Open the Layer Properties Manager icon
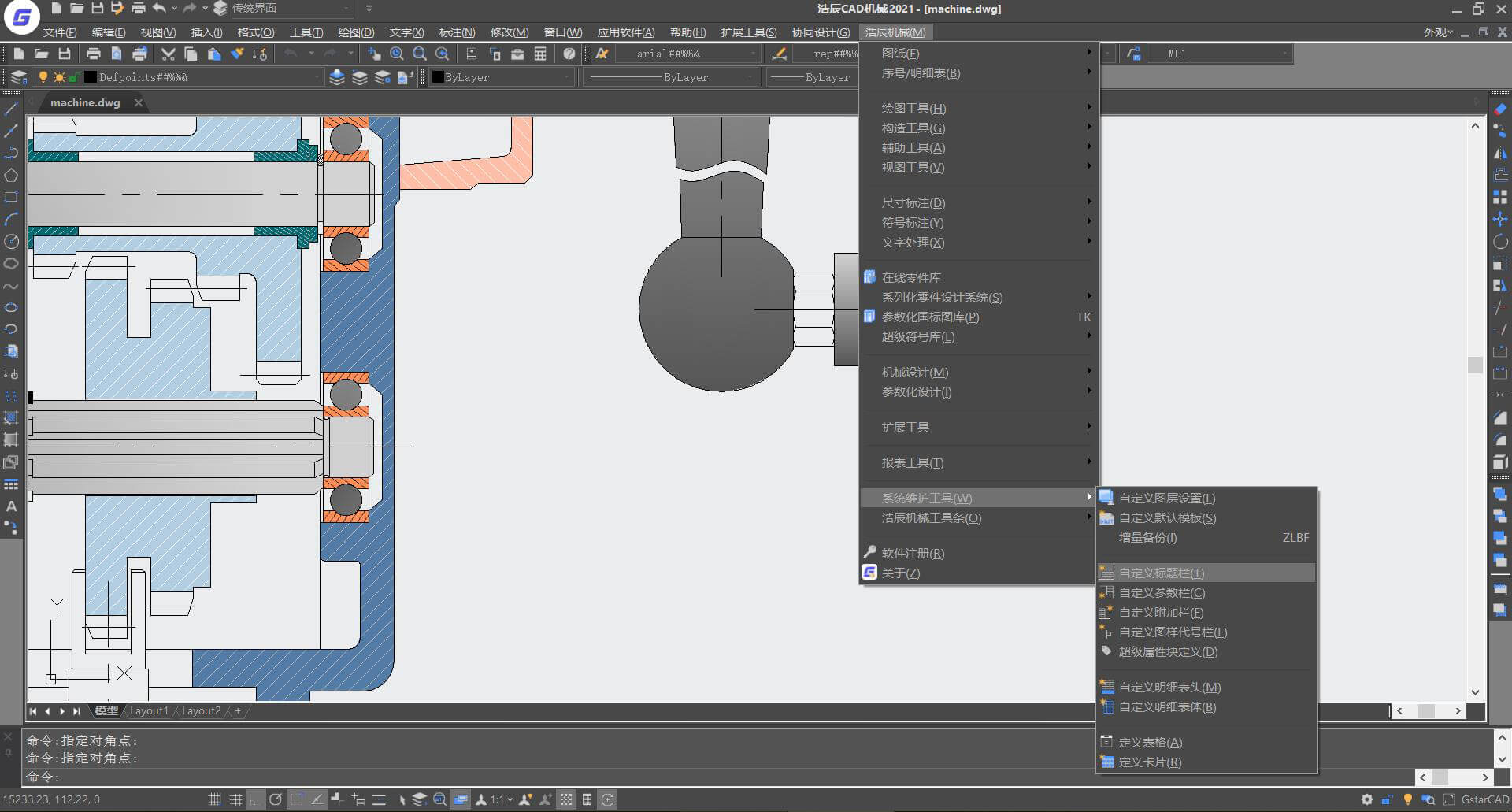The image size is (1512, 812). [19, 77]
